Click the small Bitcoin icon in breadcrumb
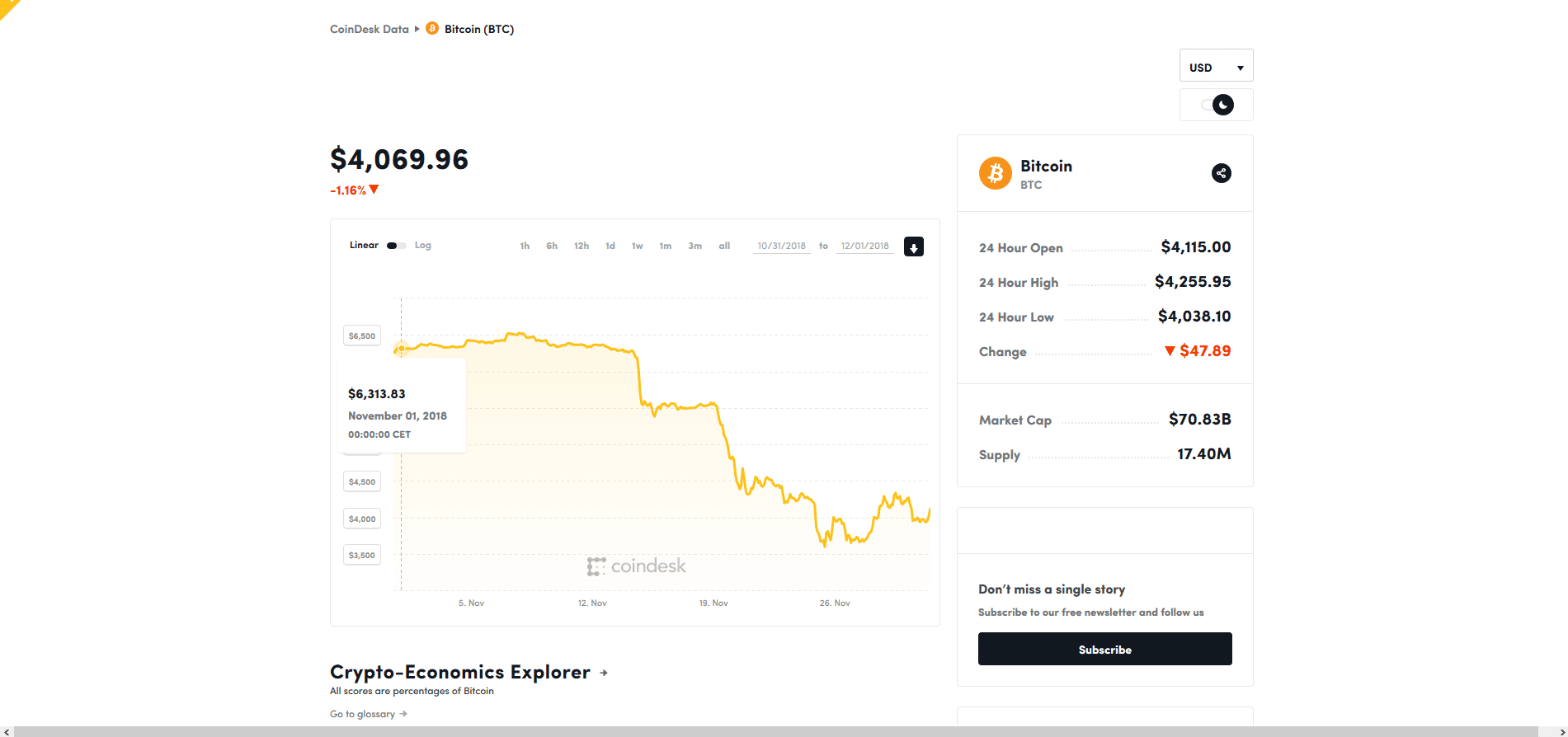 432,29
